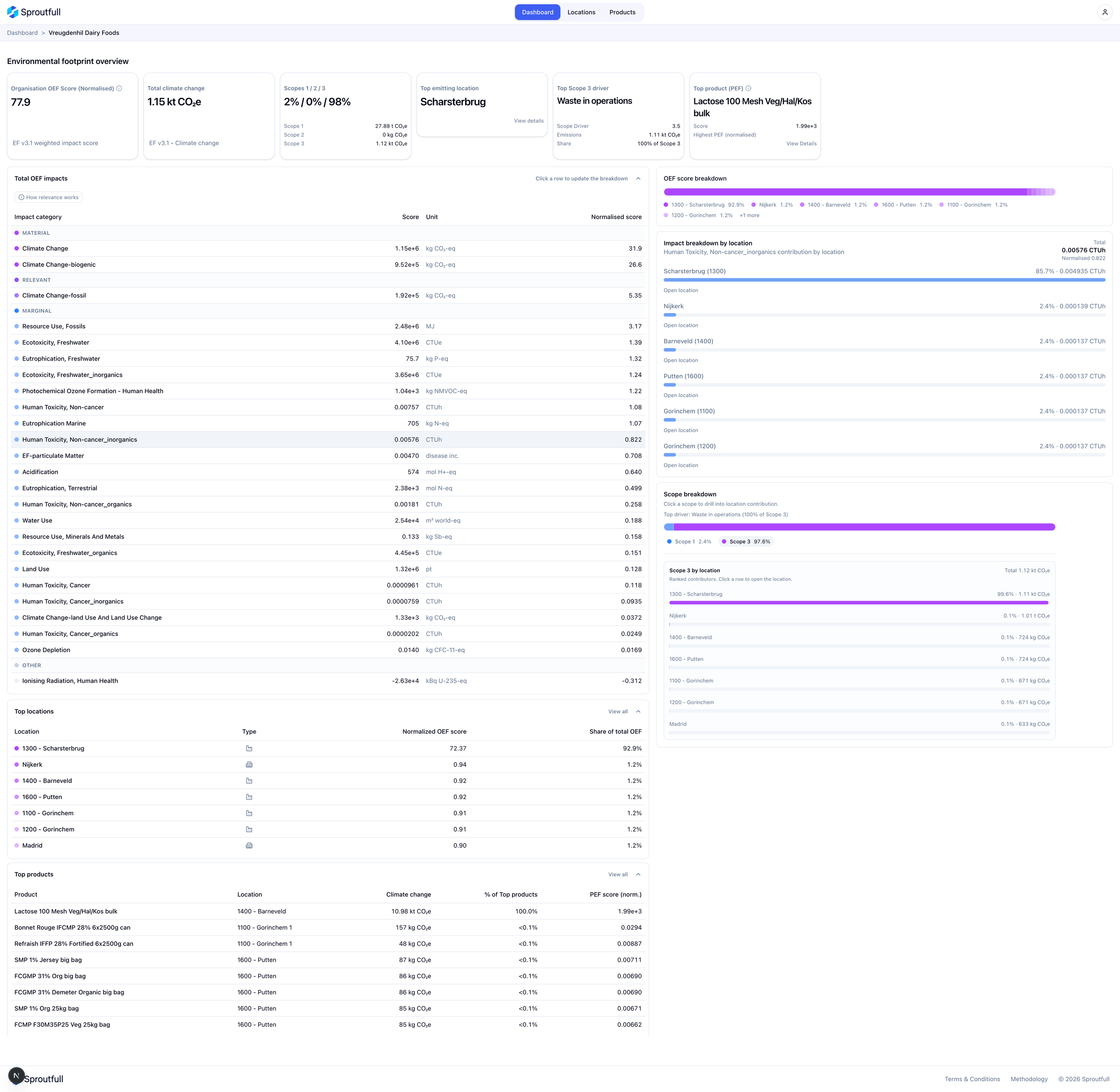Click the Scopes 2% / 0% / 98% value
The width and height of the screenshot is (1120, 1092).
click(317, 102)
